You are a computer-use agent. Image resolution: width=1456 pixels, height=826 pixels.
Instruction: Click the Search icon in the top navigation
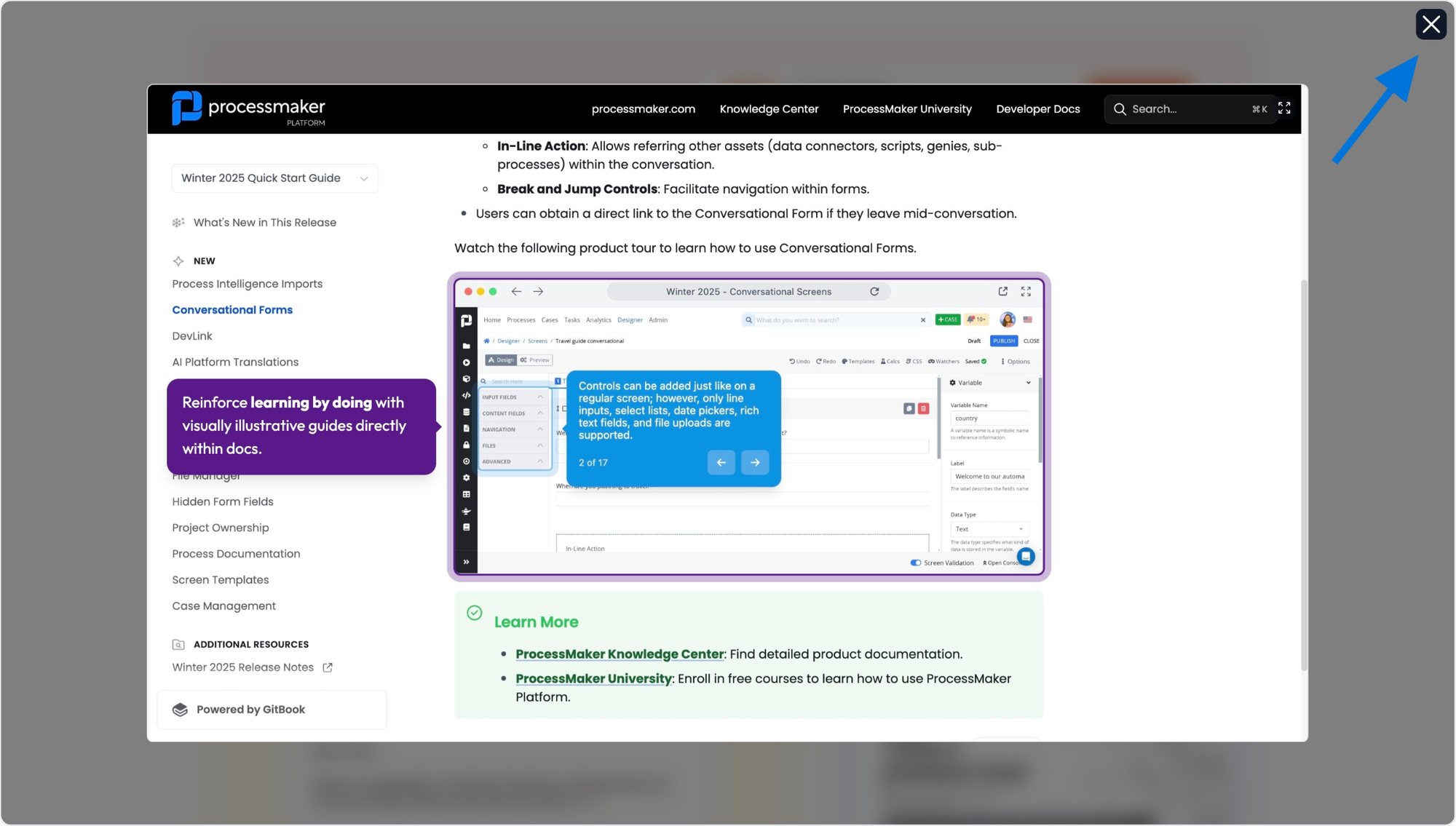[x=1120, y=109]
